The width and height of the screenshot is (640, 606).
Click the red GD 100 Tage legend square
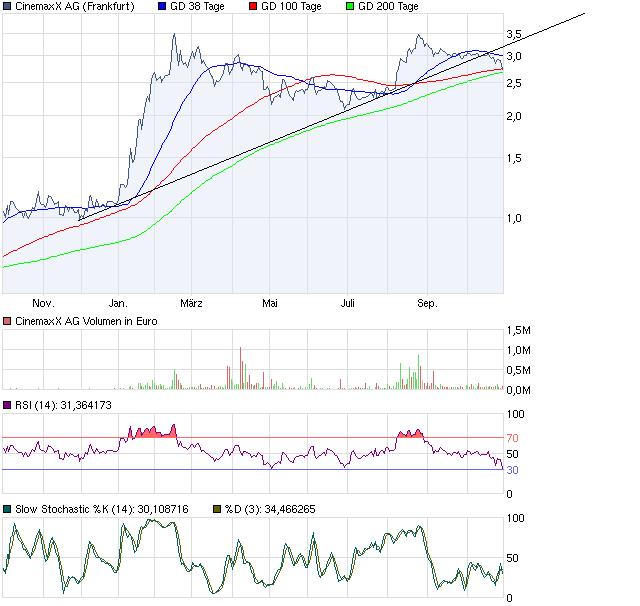tap(252, 7)
